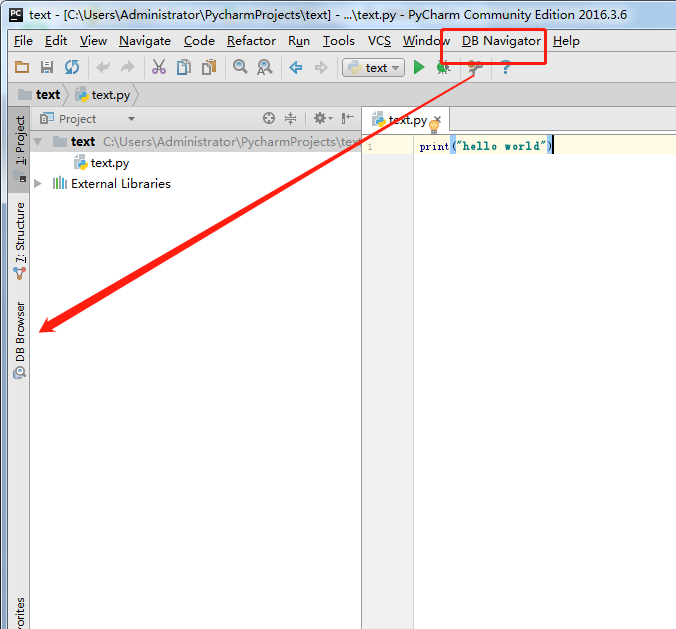This screenshot has width=676, height=629.
Task: Click the Undo arrow icon
Action: 103,68
